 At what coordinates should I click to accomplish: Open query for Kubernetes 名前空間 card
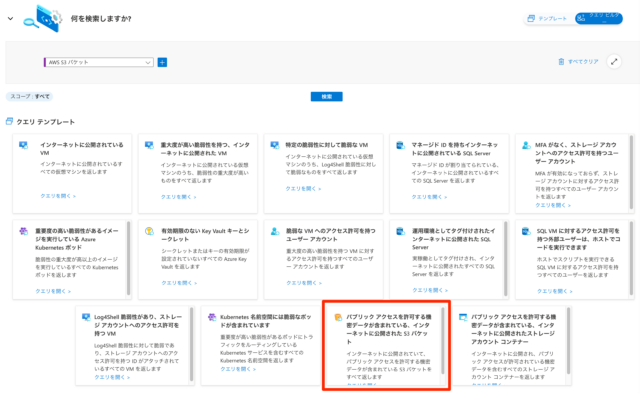coord(238,369)
